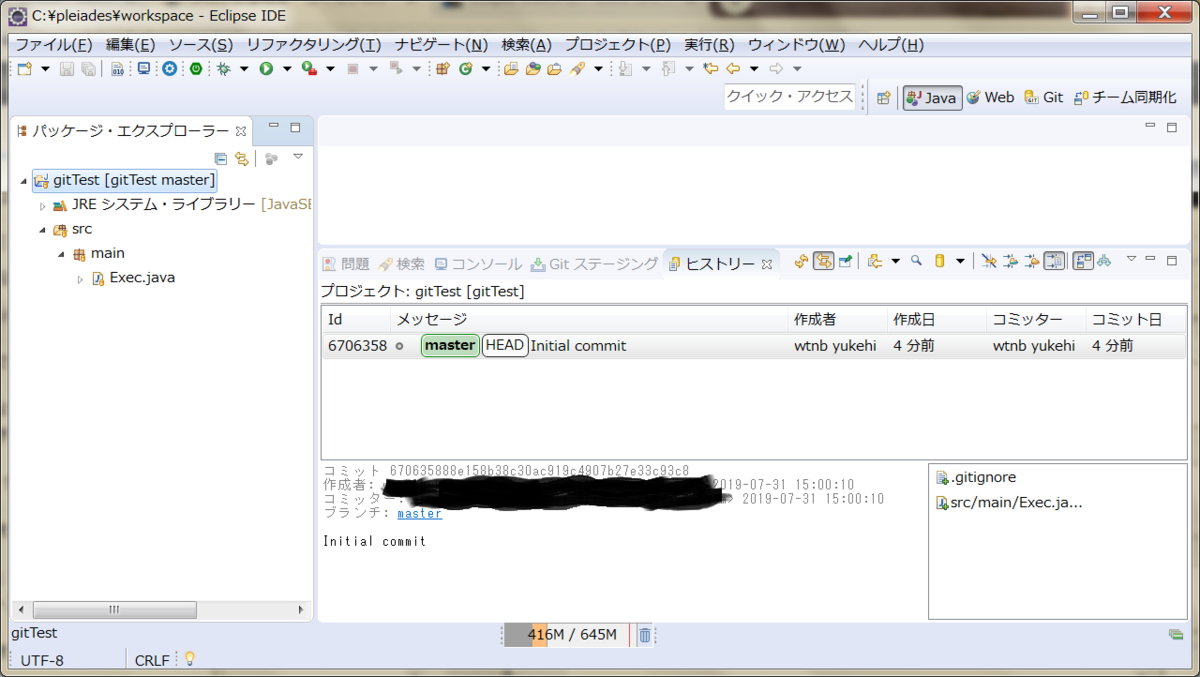Switch to the Git perspective button
Image resolution: width=1200 pixels, height=677 pixels.
[1043, 98]
